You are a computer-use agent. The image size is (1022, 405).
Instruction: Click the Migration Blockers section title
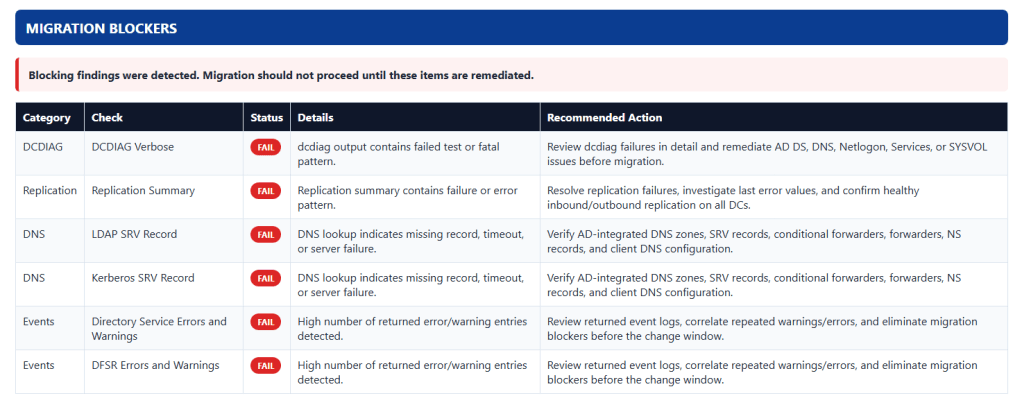coord(101,28)
